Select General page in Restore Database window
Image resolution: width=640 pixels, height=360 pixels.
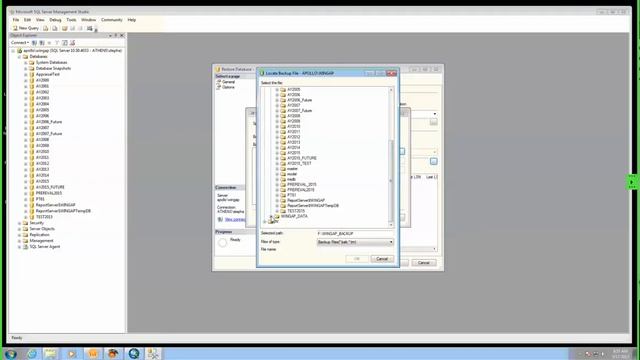[228, 82]
